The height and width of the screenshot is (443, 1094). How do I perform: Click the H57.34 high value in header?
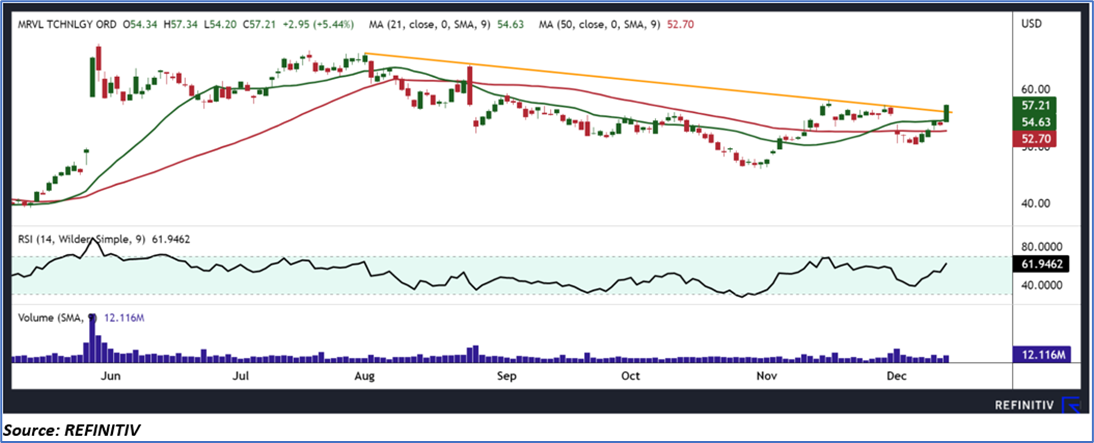point(183,25)
